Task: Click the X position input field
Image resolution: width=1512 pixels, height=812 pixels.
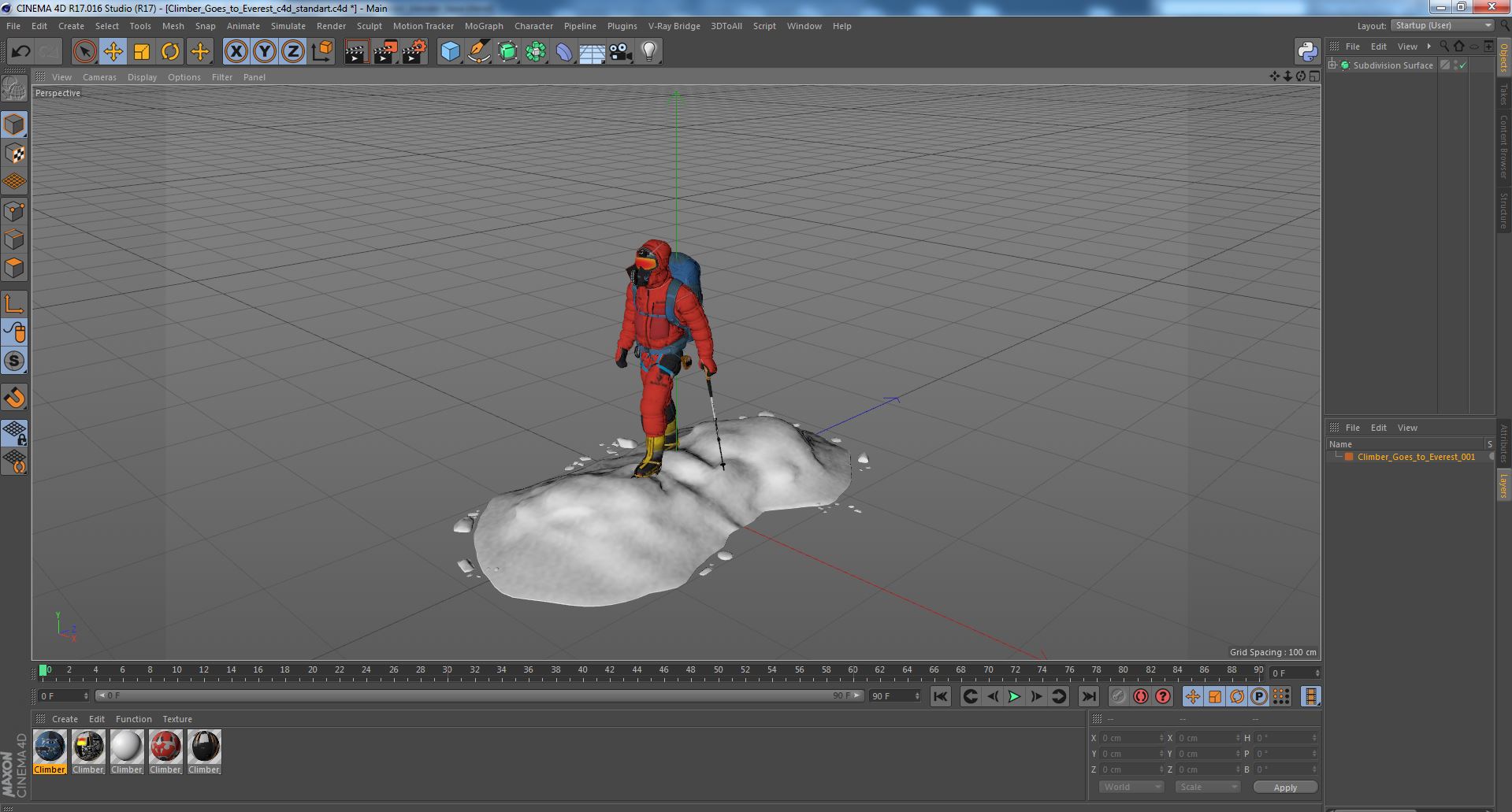Action: click(1131, 738)
